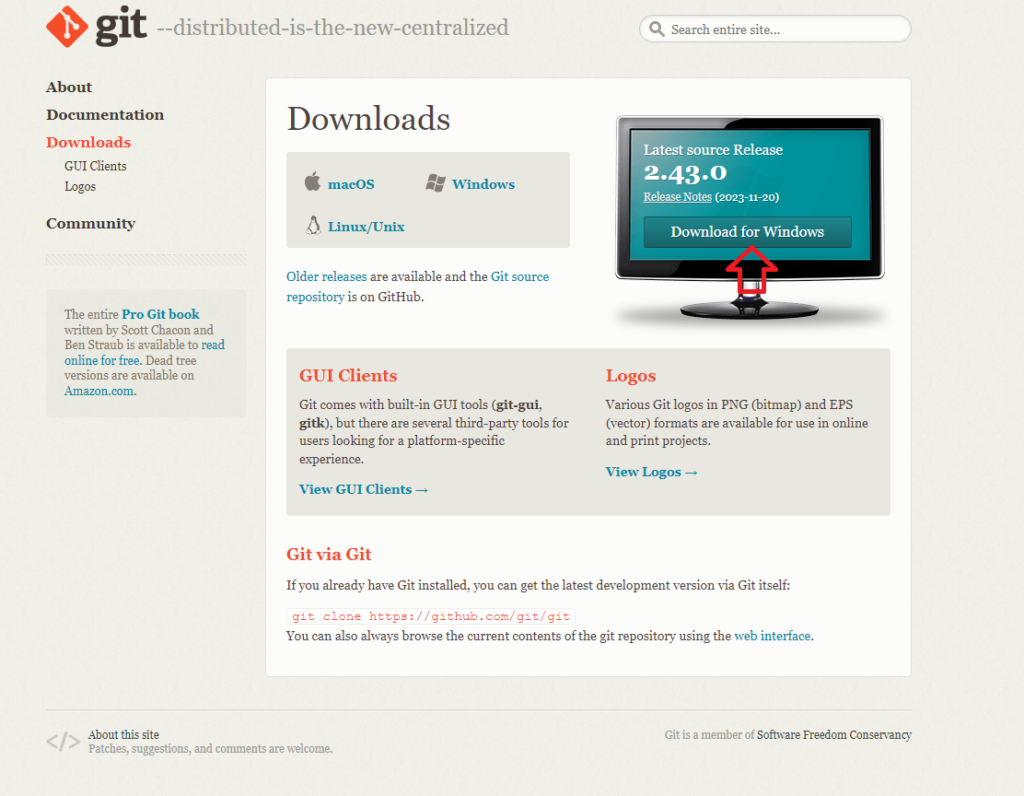The width and height of the screenshot is (1024, 796).
Task: Click the Linux penguin icon
Action: pos(313,225)
